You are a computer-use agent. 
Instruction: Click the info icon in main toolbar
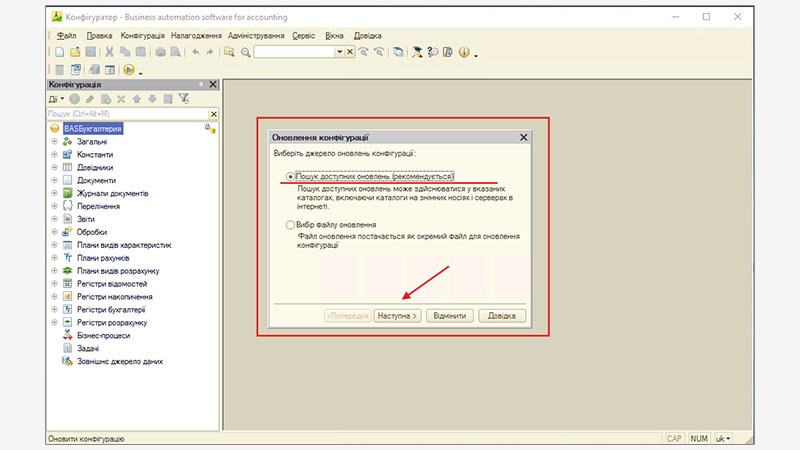[x=464, y=52]
